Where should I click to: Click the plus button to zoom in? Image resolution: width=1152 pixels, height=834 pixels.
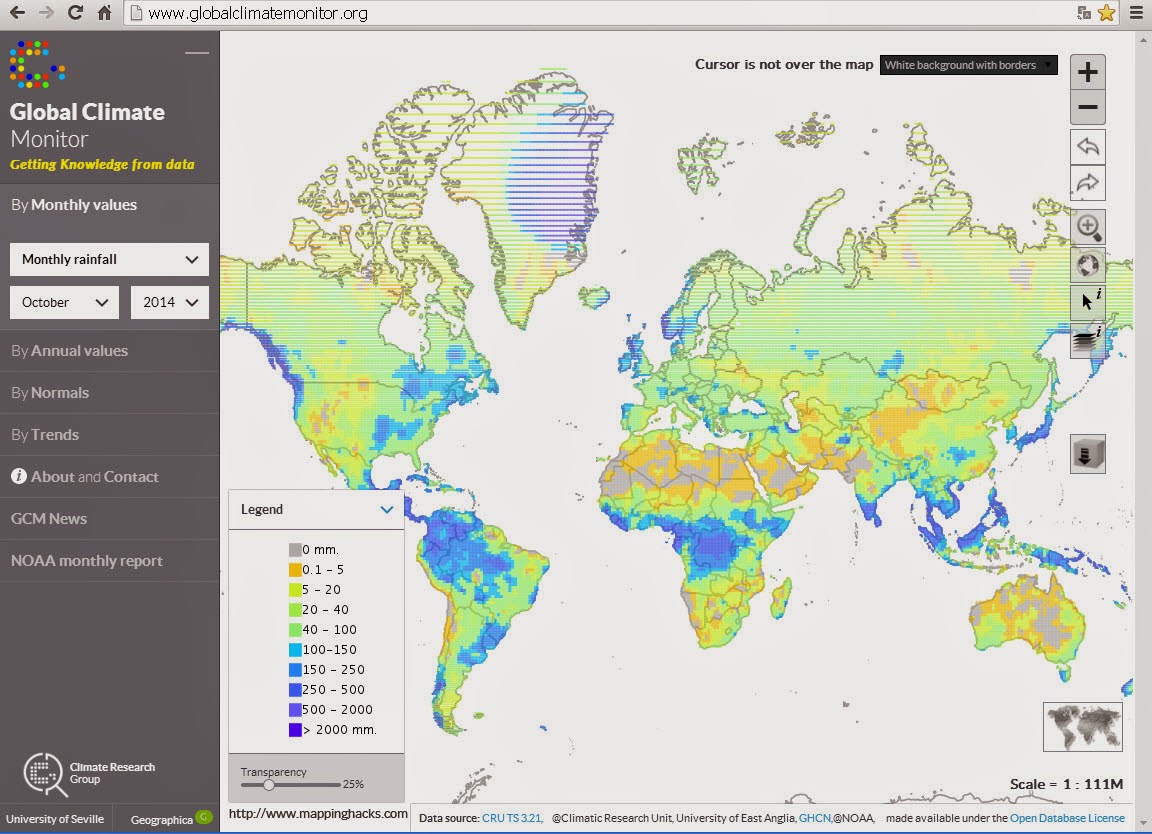click(x=1087, y=71)
